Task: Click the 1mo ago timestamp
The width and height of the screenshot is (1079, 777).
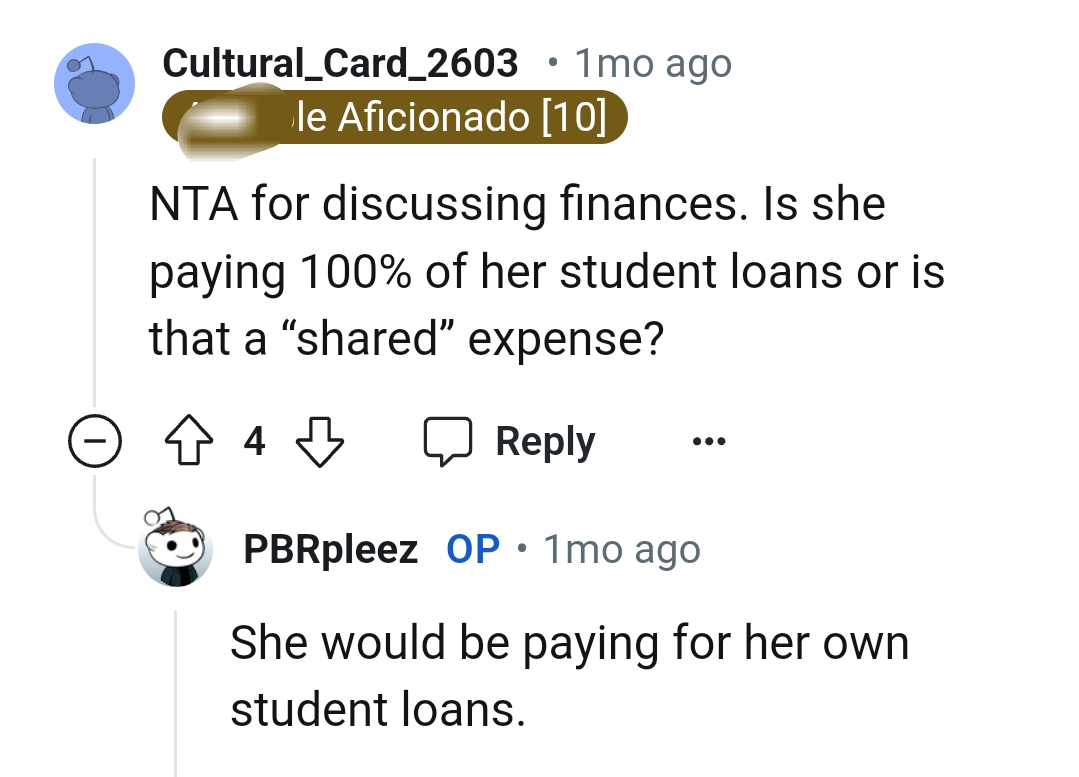Action: [651, 63]
